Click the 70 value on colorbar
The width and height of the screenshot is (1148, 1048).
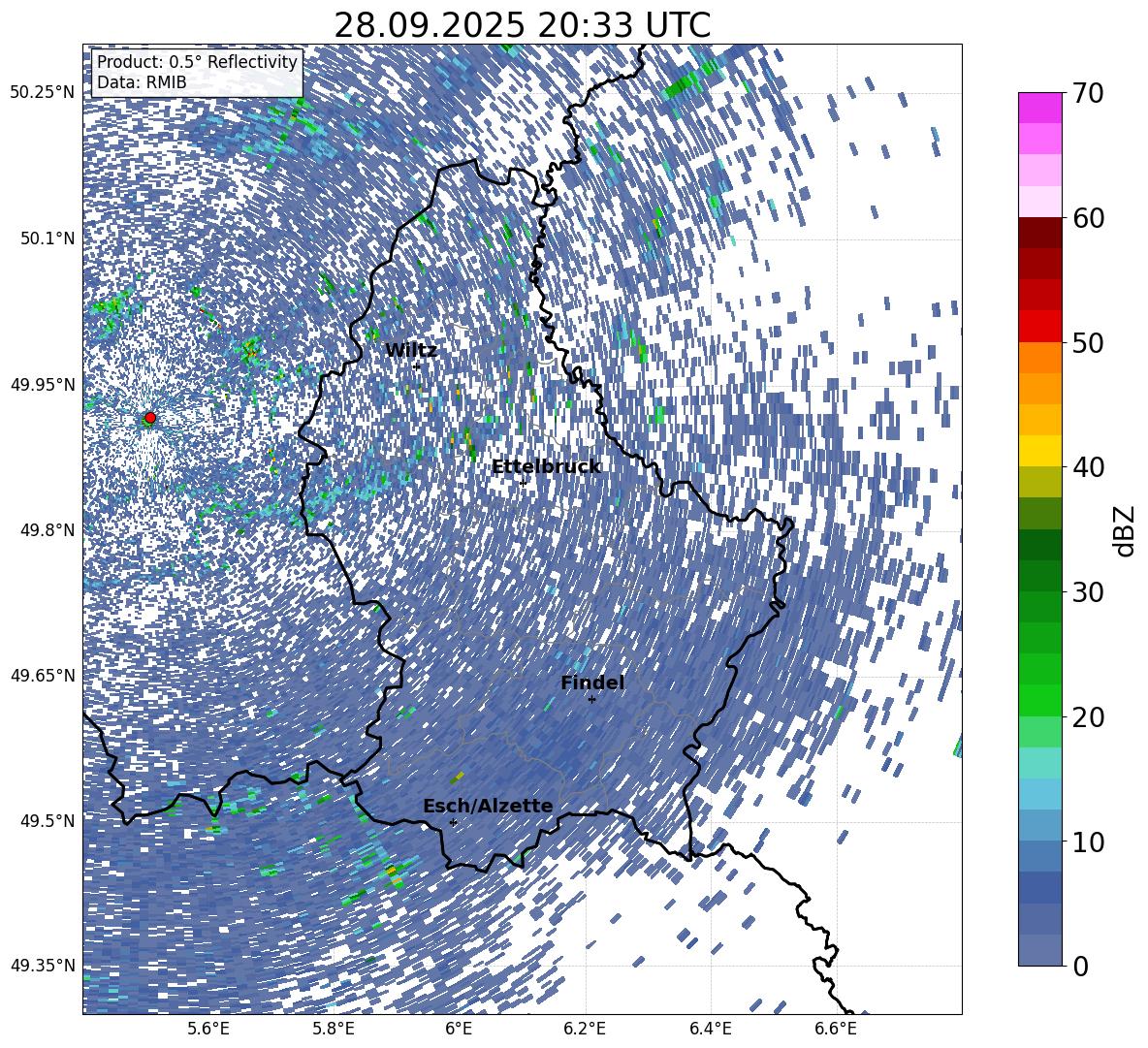tap(1088, 94)
